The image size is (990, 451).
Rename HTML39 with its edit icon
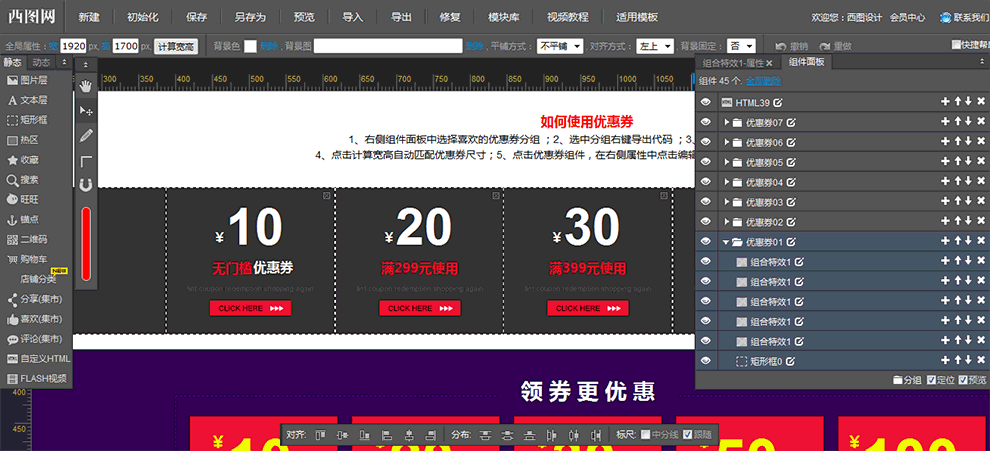click(777, 102)
